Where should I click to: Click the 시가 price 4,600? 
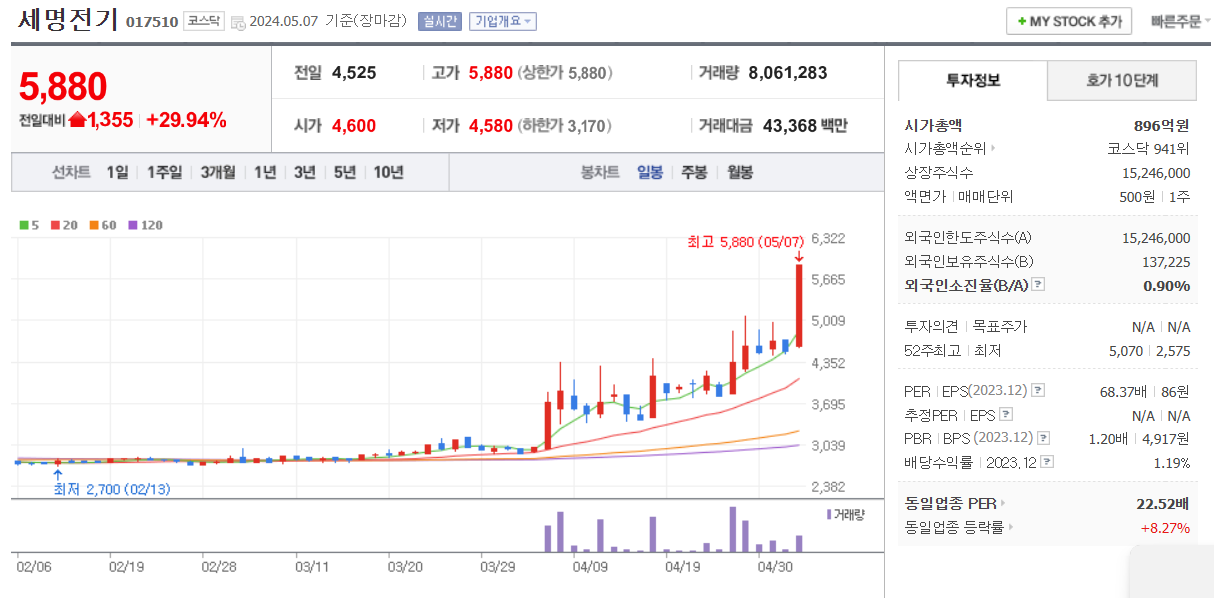click(354, 126)
